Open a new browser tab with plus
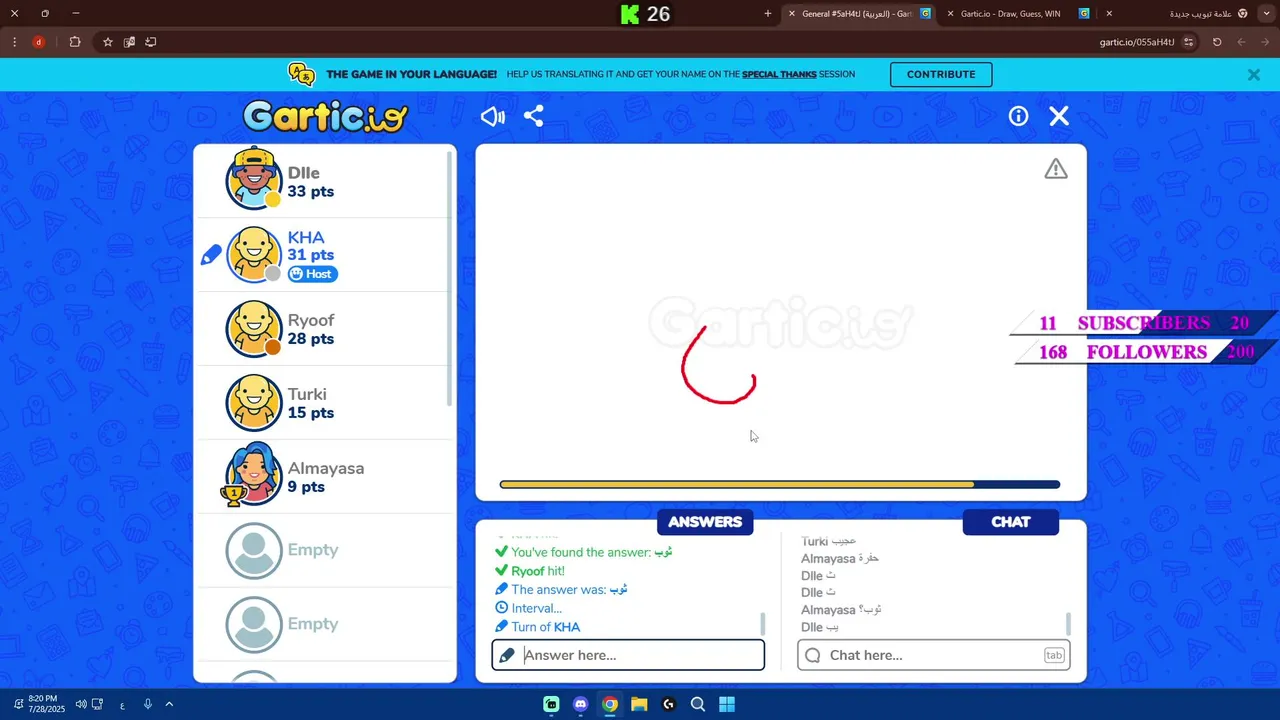Screen dimensions: 1280x720 point(767,14)
